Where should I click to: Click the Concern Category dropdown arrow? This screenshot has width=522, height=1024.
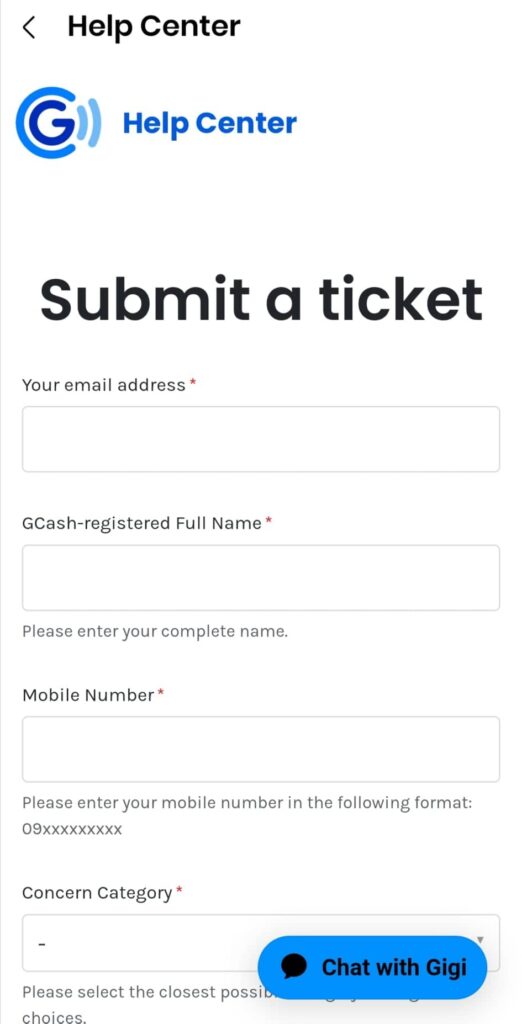481,940
